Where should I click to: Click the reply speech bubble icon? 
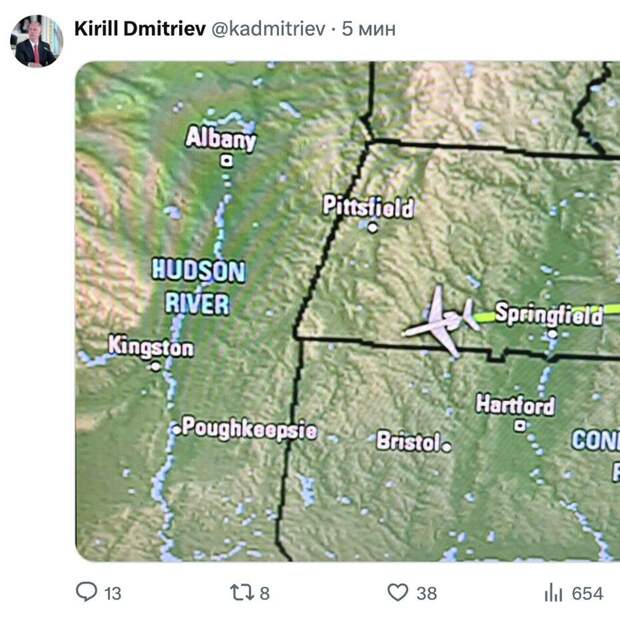[x=88, y=593]
